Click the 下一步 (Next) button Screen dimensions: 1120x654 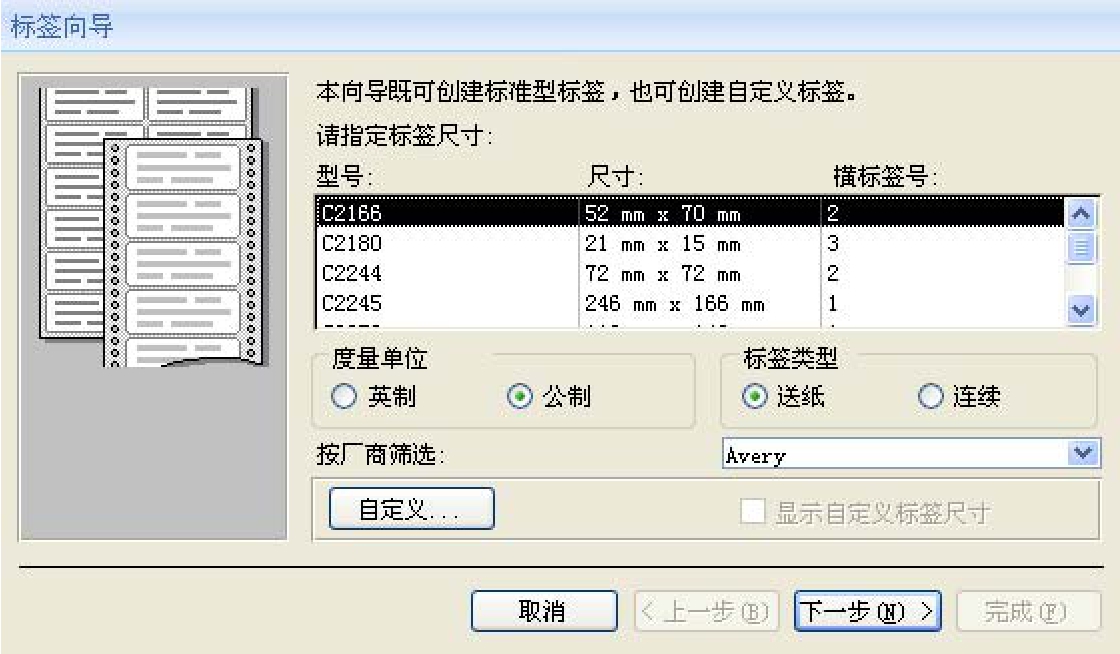pos(868,612)
